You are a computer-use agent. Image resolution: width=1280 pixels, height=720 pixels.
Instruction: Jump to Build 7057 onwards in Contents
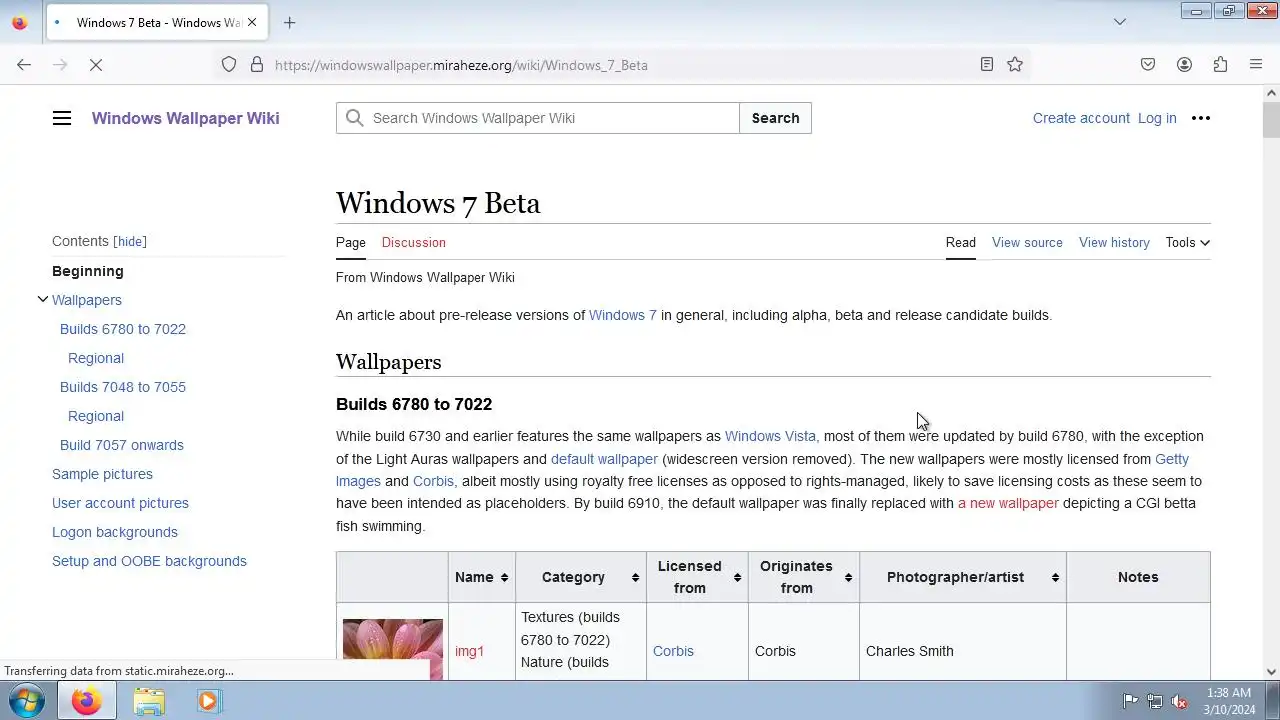[122, 445]
